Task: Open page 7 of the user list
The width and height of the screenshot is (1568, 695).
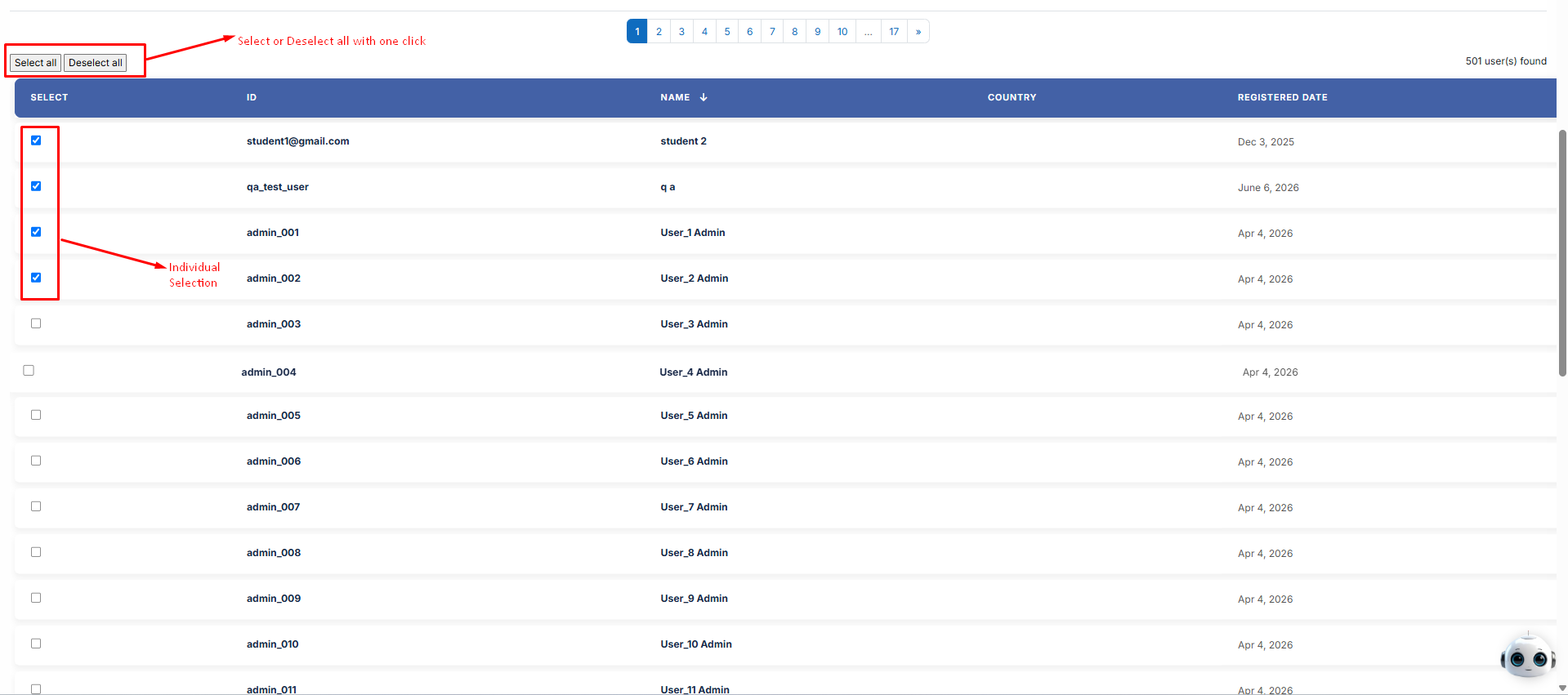Action: pyautogui.click(x=772, y=32)
